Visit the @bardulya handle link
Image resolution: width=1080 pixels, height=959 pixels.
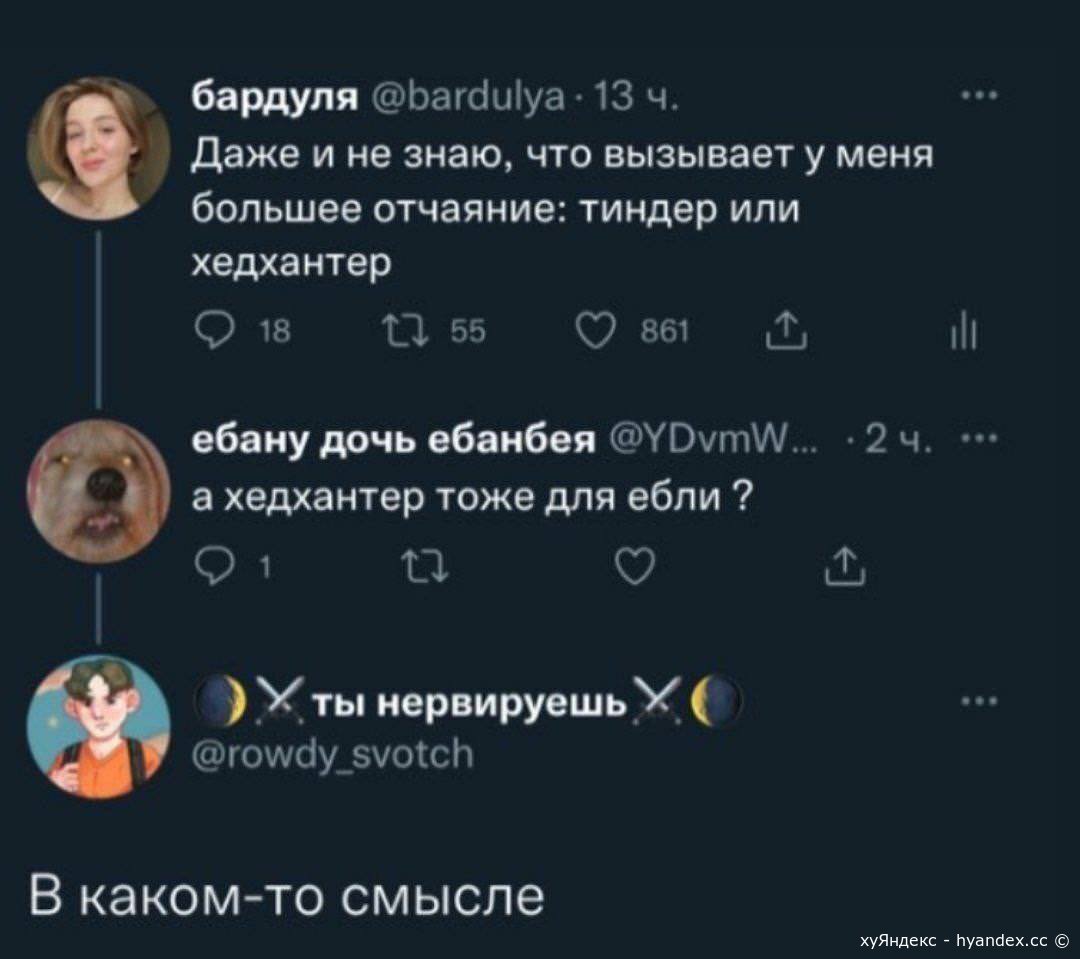(x=468, y=99)
